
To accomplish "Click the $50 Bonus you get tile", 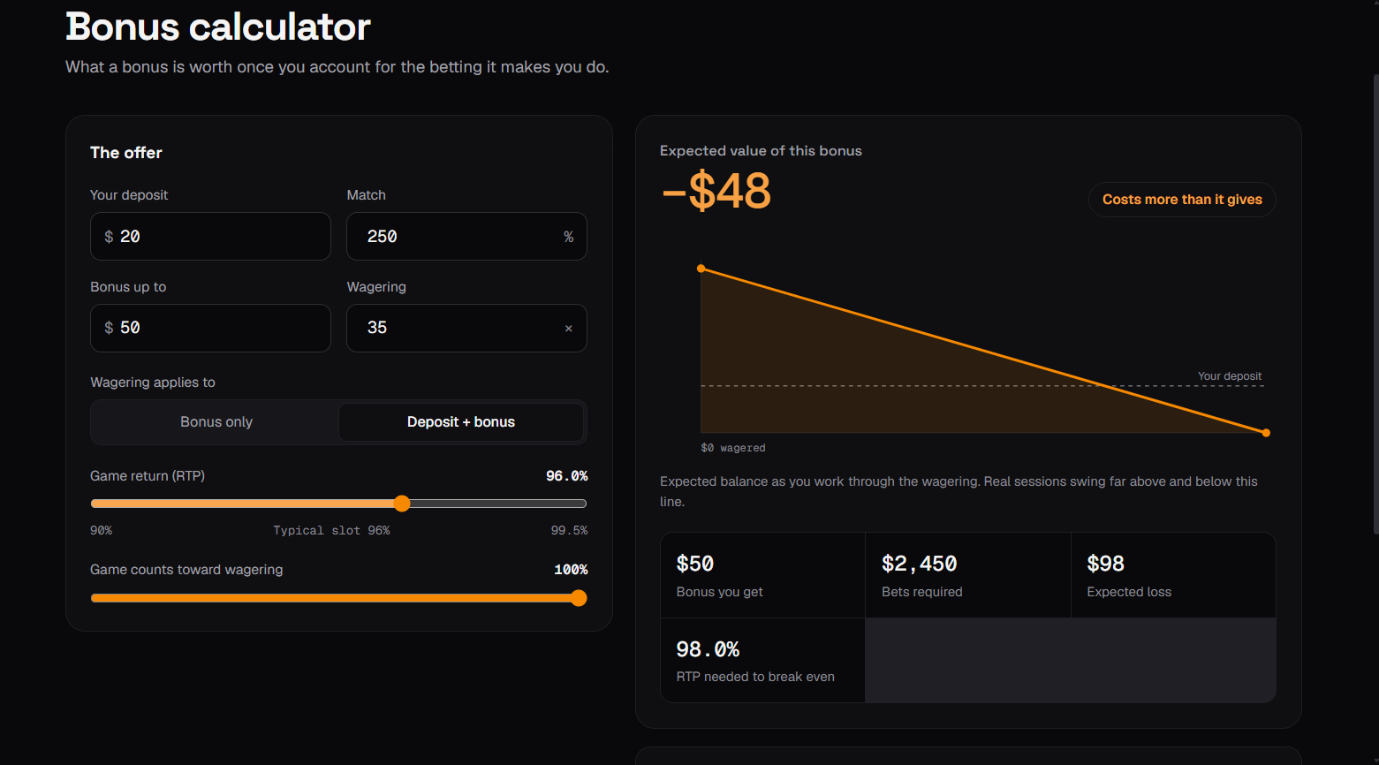I will 763,575.
